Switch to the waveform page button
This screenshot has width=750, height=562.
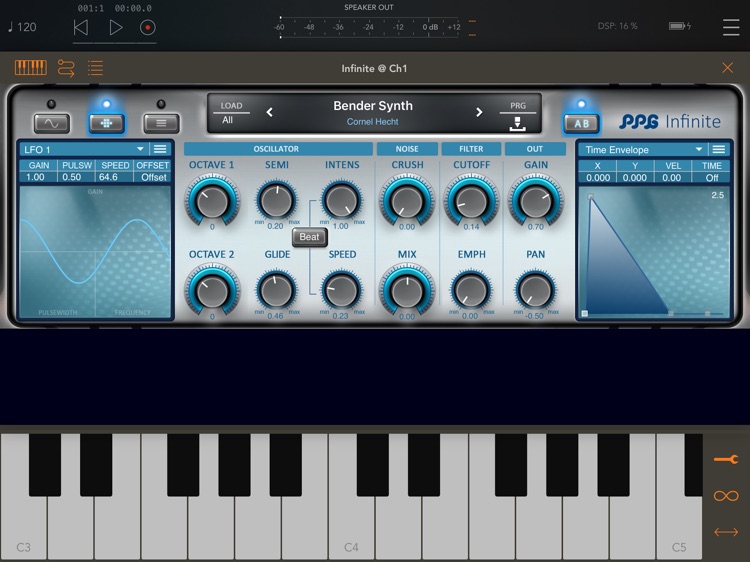(52, 123)
